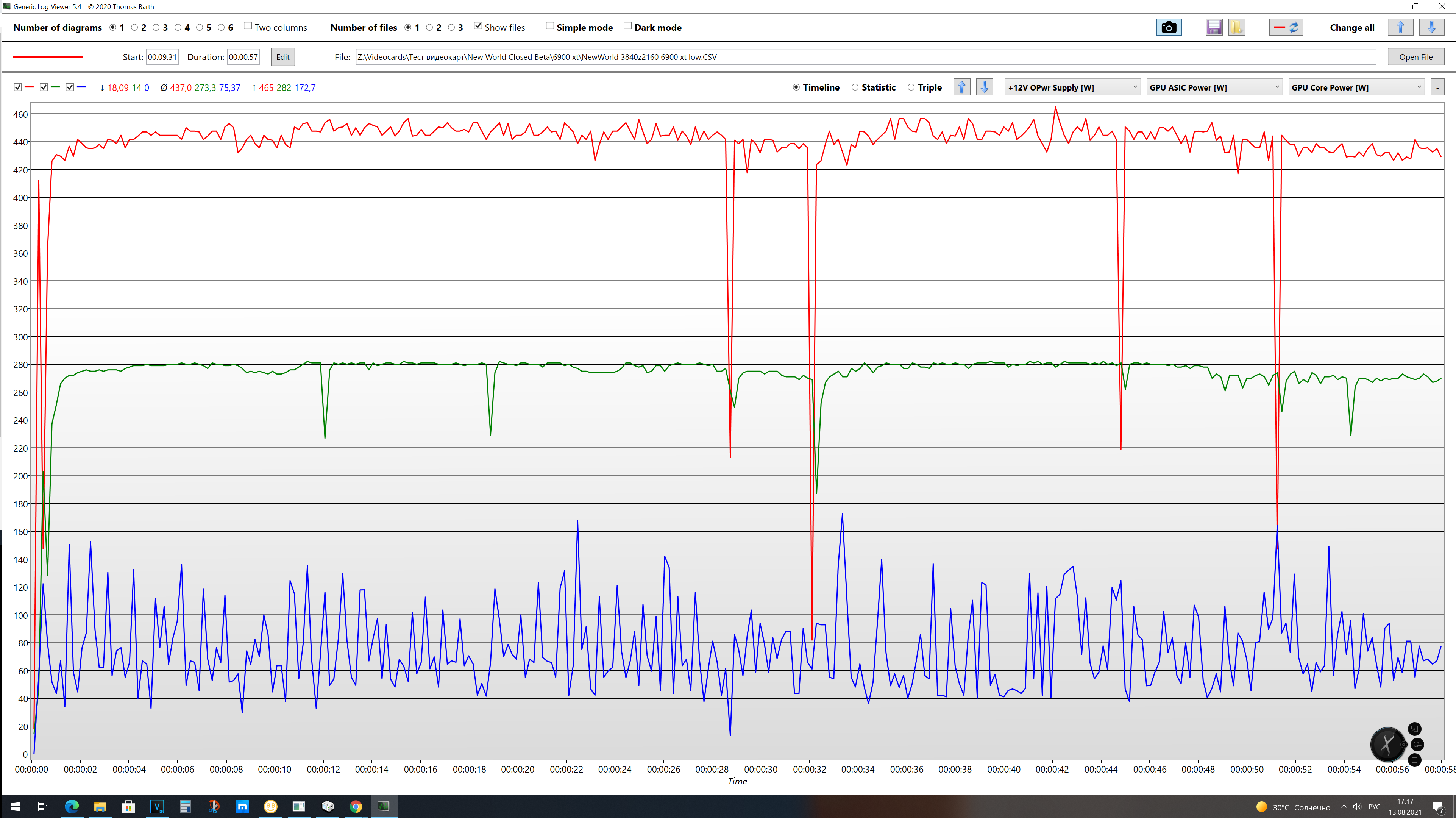
Task: Click the yellow folder icon
Action: pyautogui.click(x=1236, y=27)
